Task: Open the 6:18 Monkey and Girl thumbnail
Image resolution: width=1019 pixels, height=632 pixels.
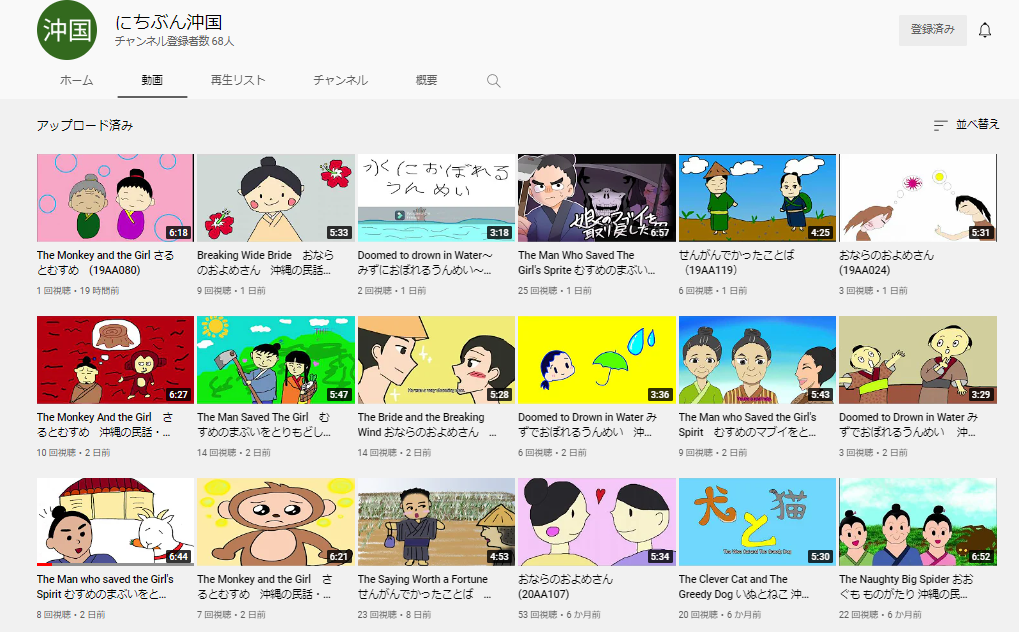Action: 115,197
